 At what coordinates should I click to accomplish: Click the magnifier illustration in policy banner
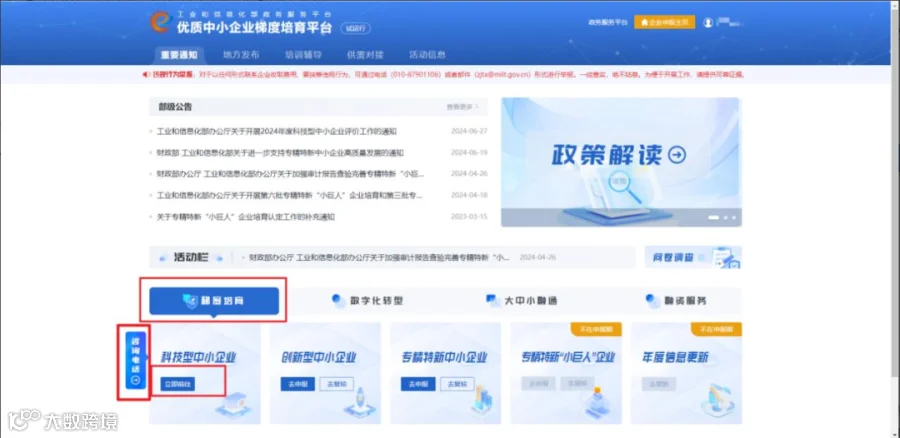pyautogui.click(x=623, y=185)
